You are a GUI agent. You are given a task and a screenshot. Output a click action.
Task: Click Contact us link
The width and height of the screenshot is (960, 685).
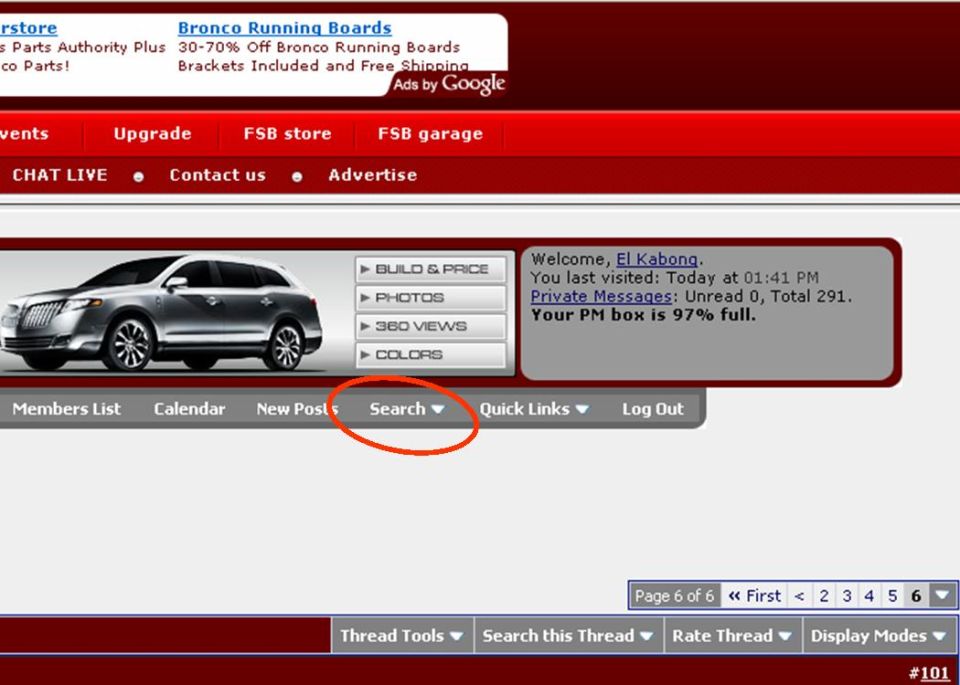point(217,175)
